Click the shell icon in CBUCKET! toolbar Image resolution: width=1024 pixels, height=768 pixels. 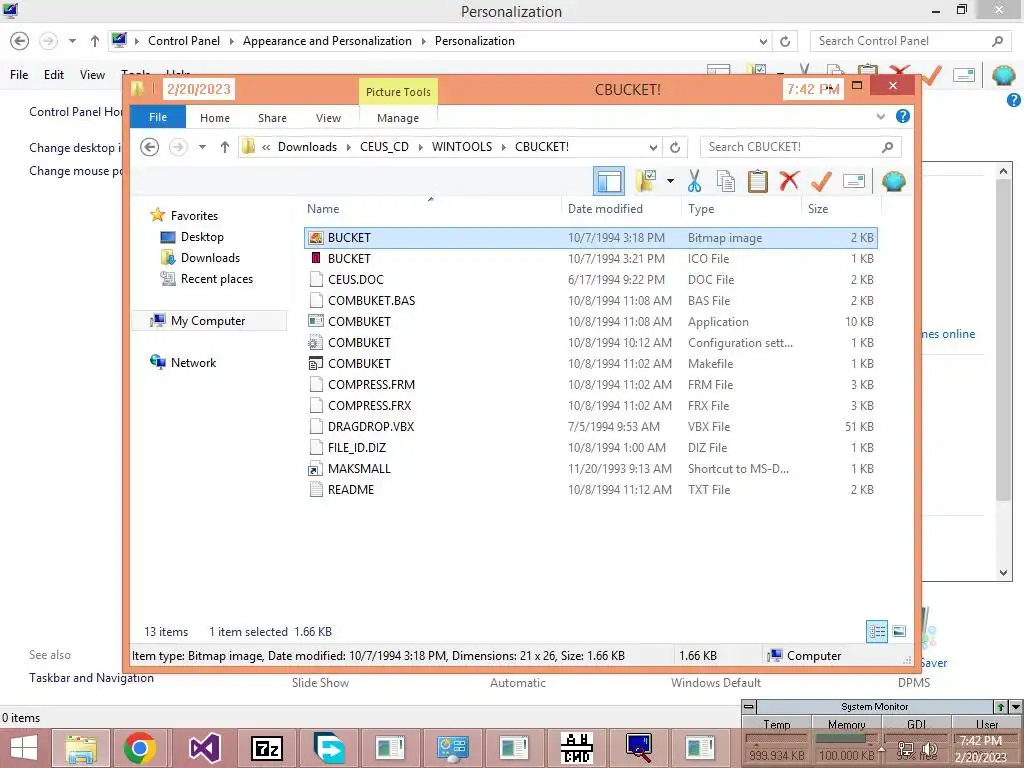click(x=893, y=181)
